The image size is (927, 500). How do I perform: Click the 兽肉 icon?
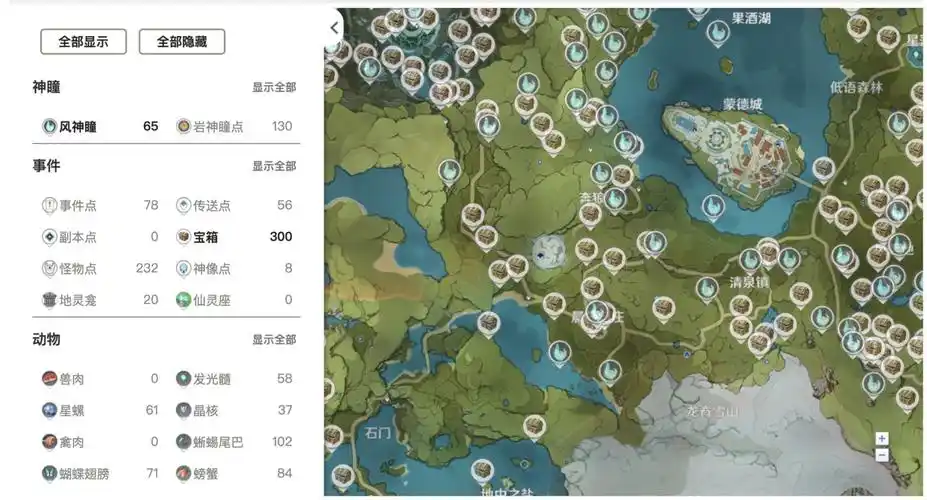point(49,379)
